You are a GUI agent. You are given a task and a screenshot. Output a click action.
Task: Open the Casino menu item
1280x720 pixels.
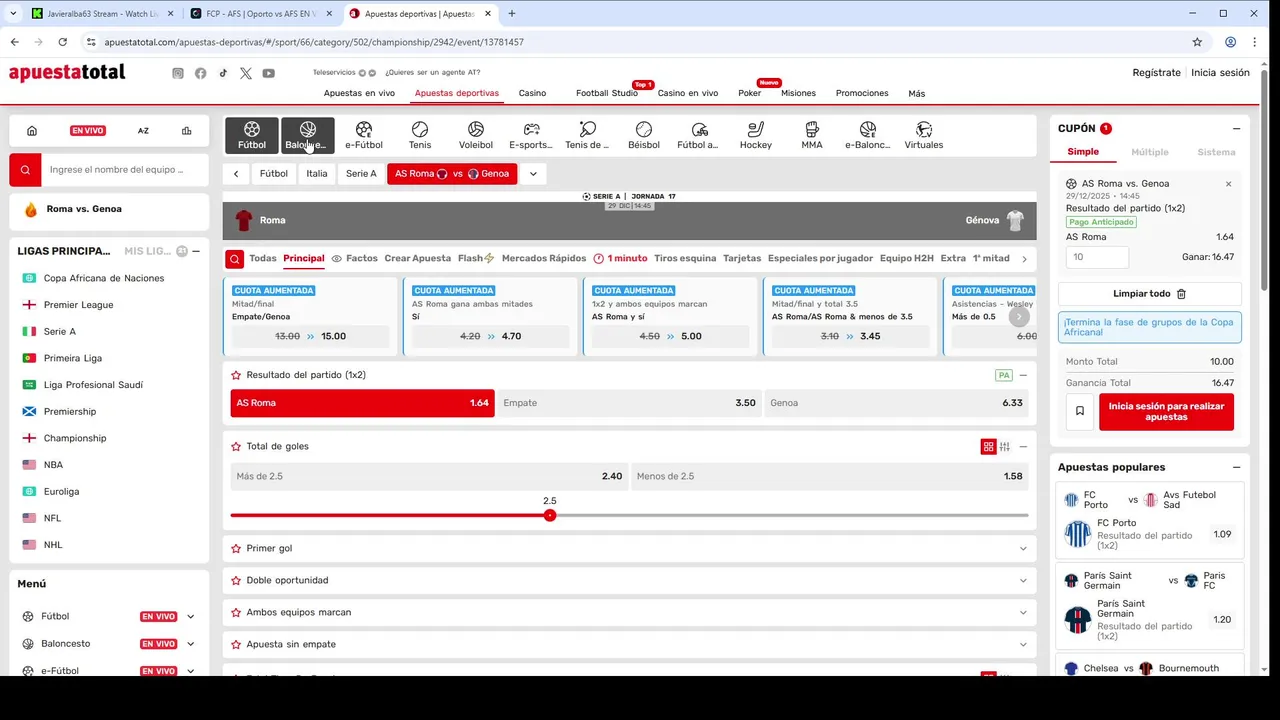[532, 93]
